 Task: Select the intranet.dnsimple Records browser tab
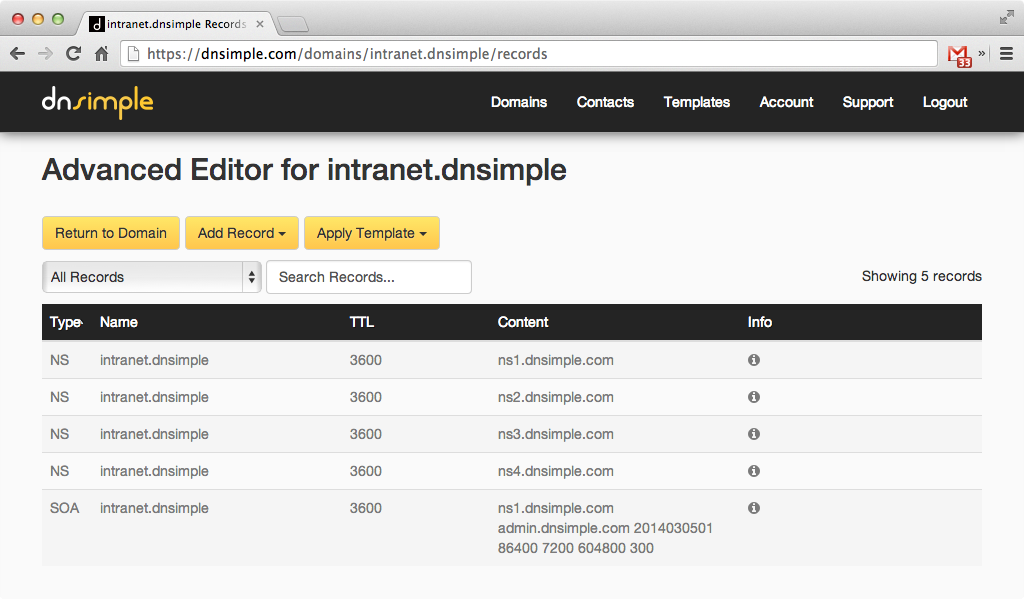pyautogui.click(x=176, y=24)
